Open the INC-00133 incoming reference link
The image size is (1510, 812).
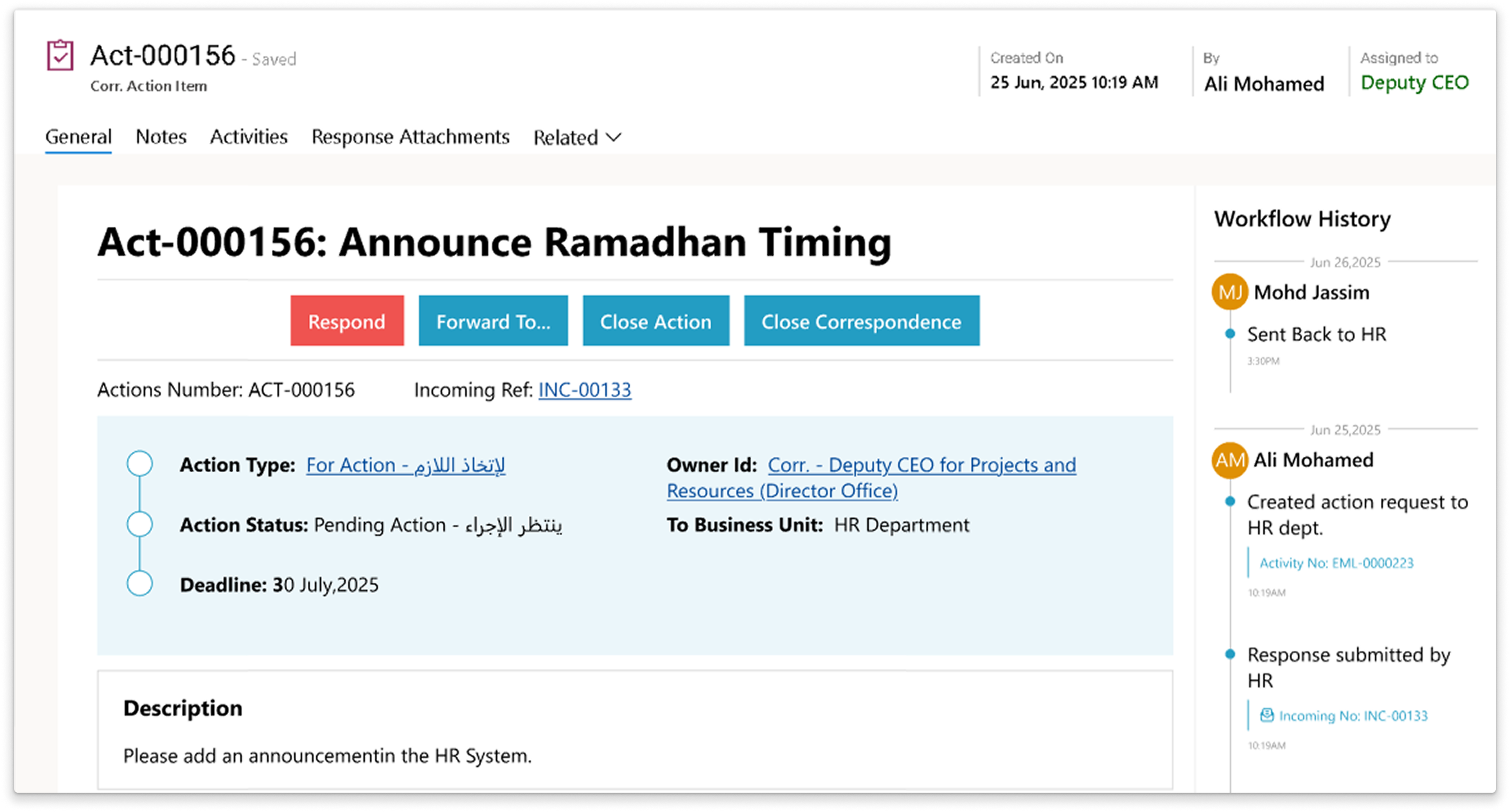pos(584,390)
